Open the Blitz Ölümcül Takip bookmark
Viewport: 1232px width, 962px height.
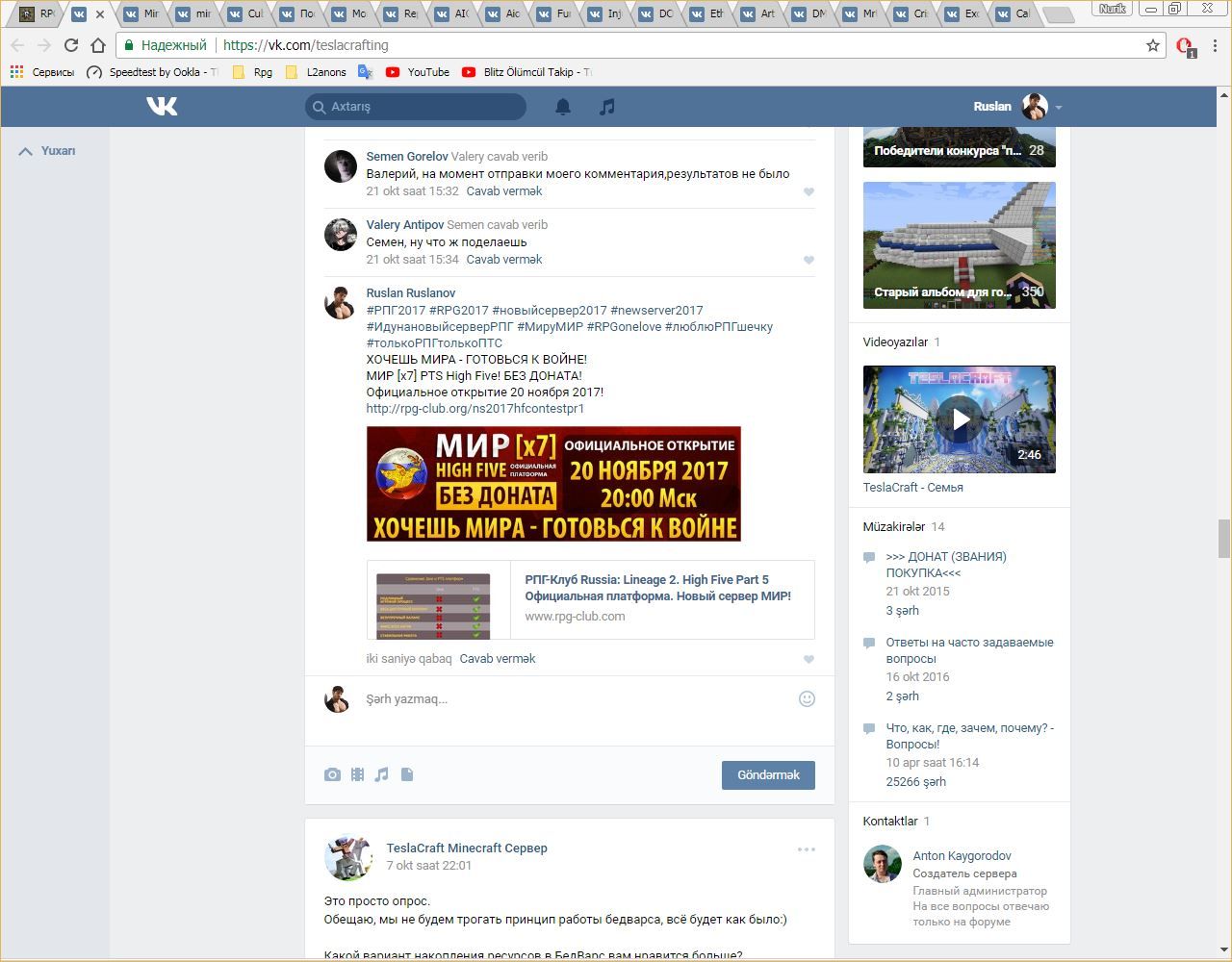tap(526, 72)
